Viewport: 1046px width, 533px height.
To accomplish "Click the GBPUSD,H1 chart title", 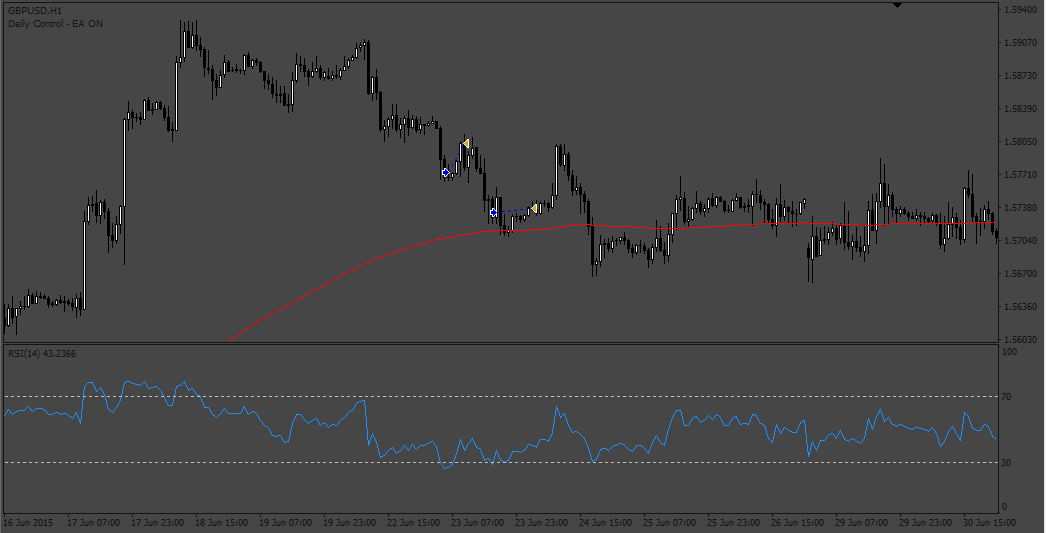I will 35,11.
